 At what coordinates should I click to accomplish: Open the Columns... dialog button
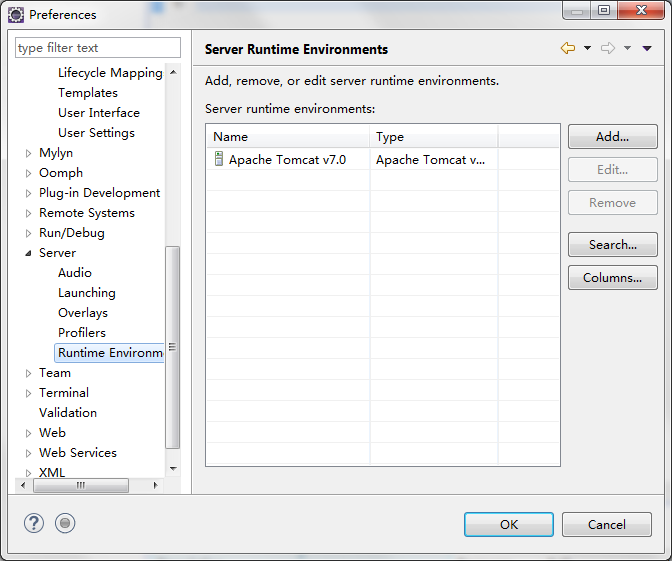point(612,278)
